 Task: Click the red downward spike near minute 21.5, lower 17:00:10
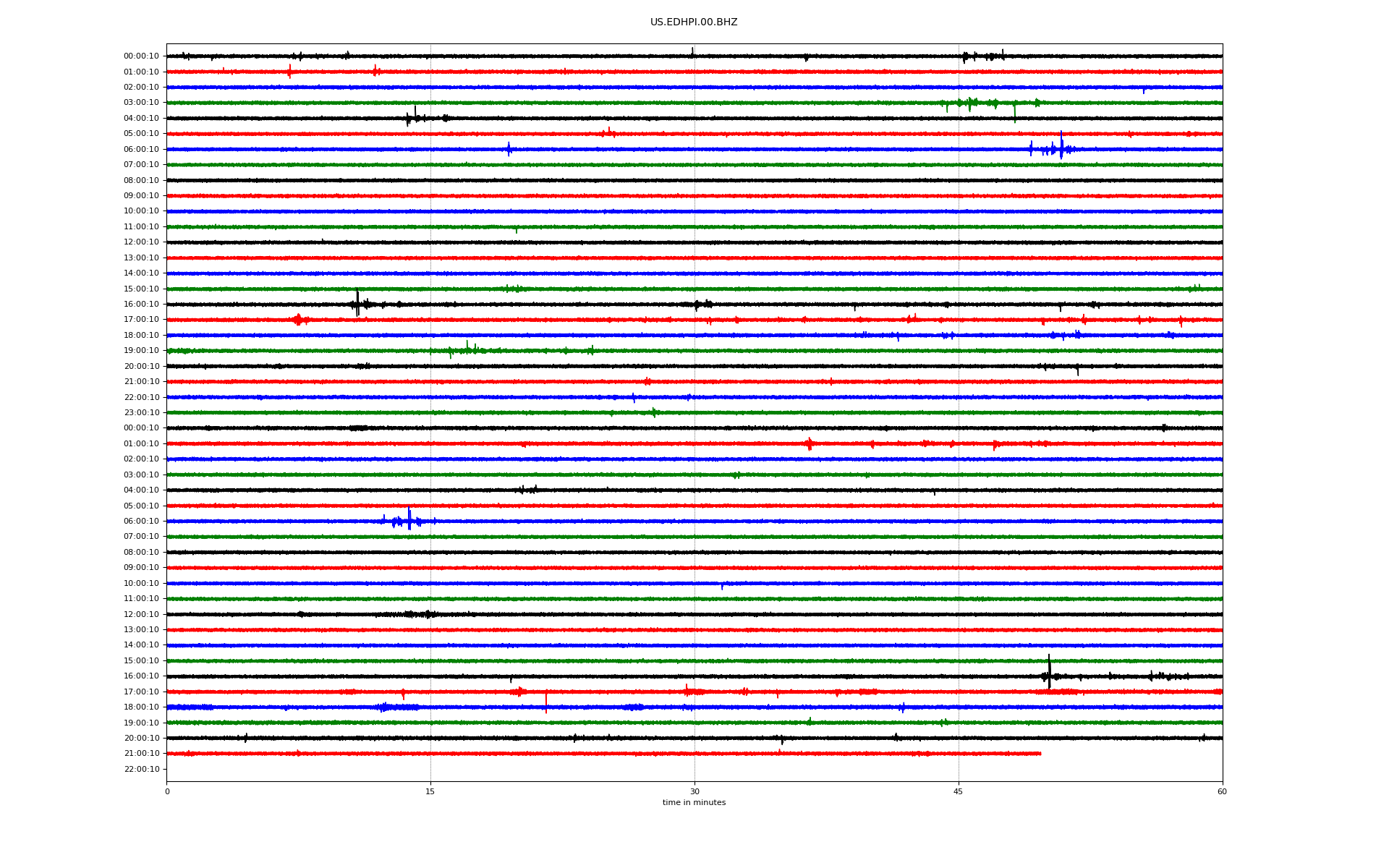[x=545, y=702]
